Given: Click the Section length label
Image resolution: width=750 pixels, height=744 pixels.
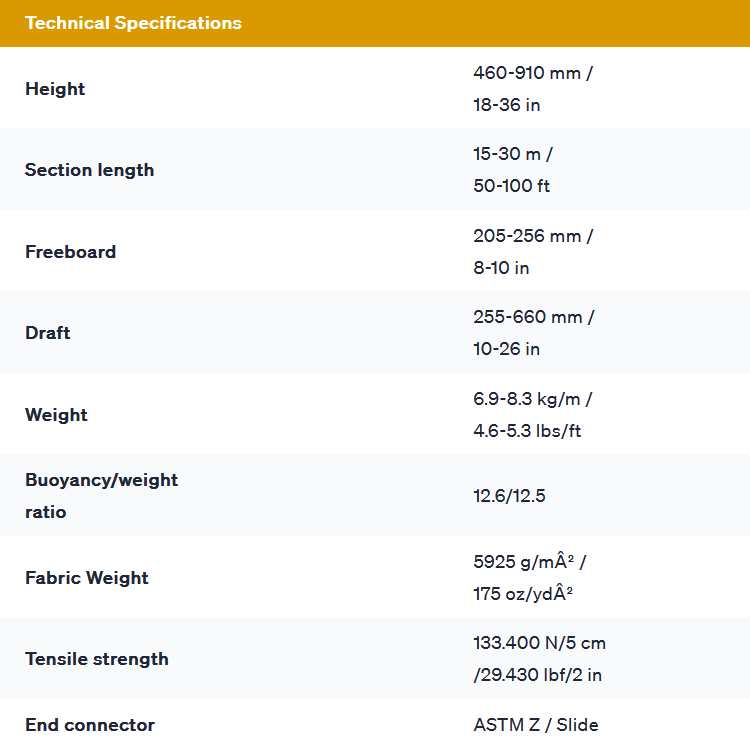Looking at the screenshot, I should (x=89, y=170).
